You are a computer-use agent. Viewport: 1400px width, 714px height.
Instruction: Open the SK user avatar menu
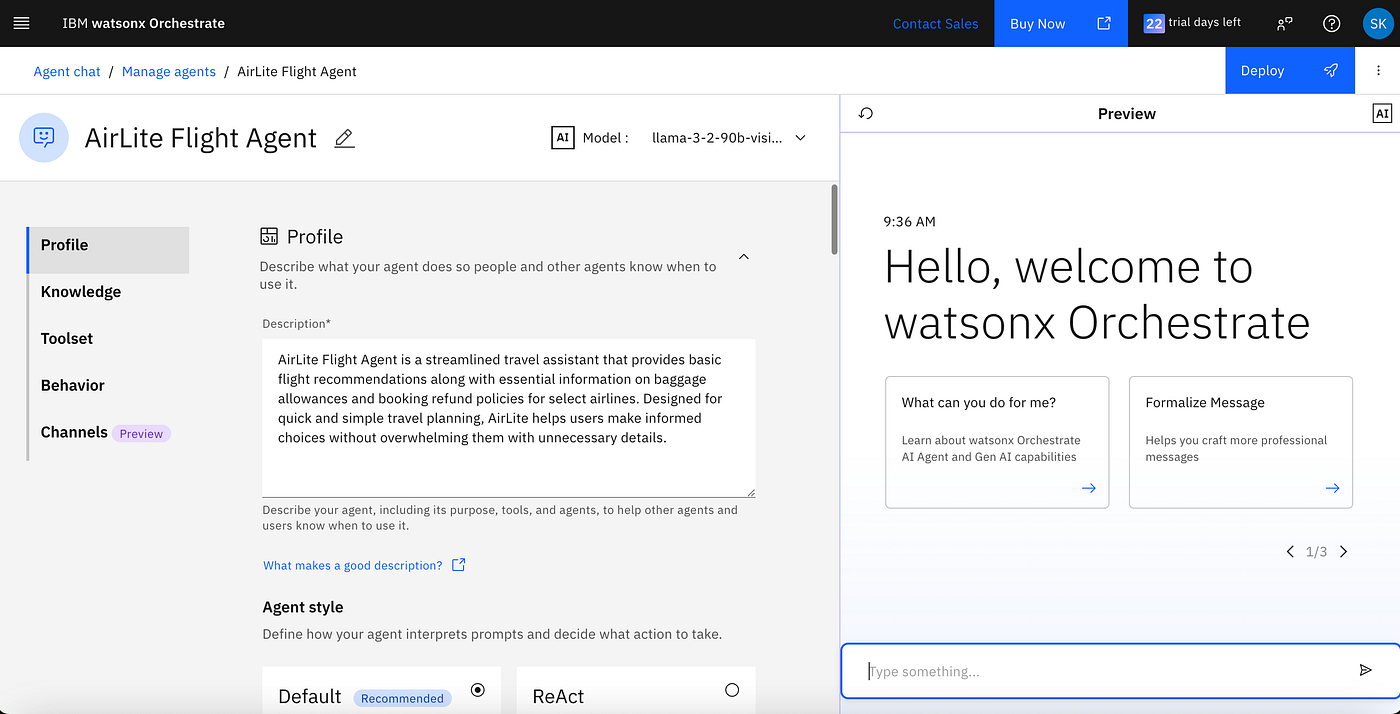pos(1376,23)
